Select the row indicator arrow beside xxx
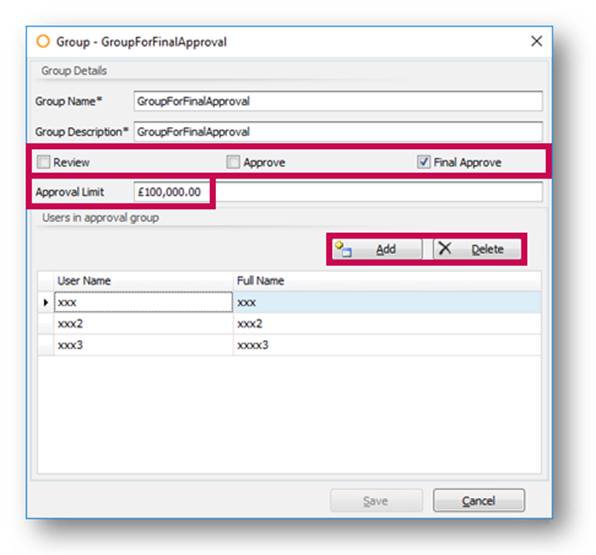Image resolution: width=596 pixels, height=555 pixels. point(46,302)
